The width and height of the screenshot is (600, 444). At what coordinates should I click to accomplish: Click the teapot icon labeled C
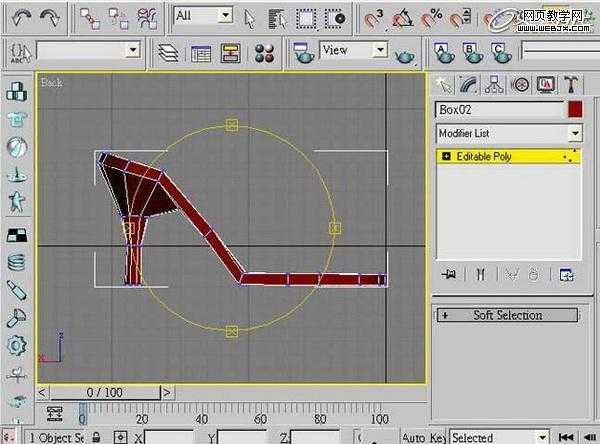501,53
